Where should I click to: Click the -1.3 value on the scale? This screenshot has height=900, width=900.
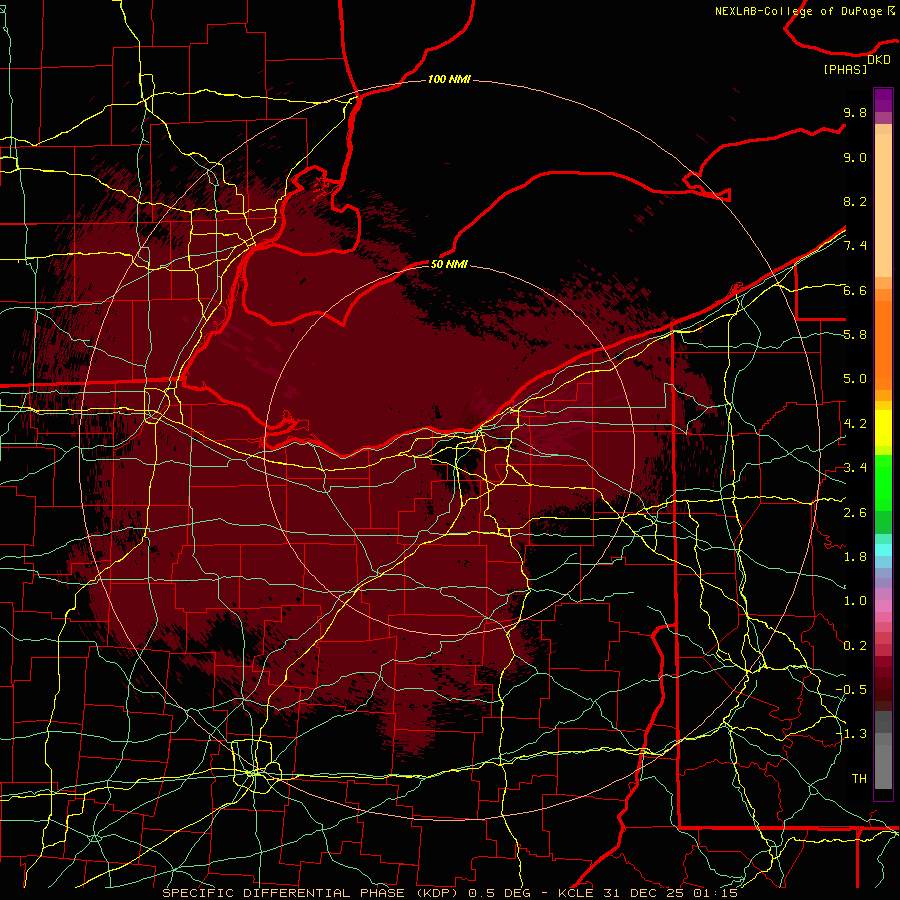(x=851, y=734)
